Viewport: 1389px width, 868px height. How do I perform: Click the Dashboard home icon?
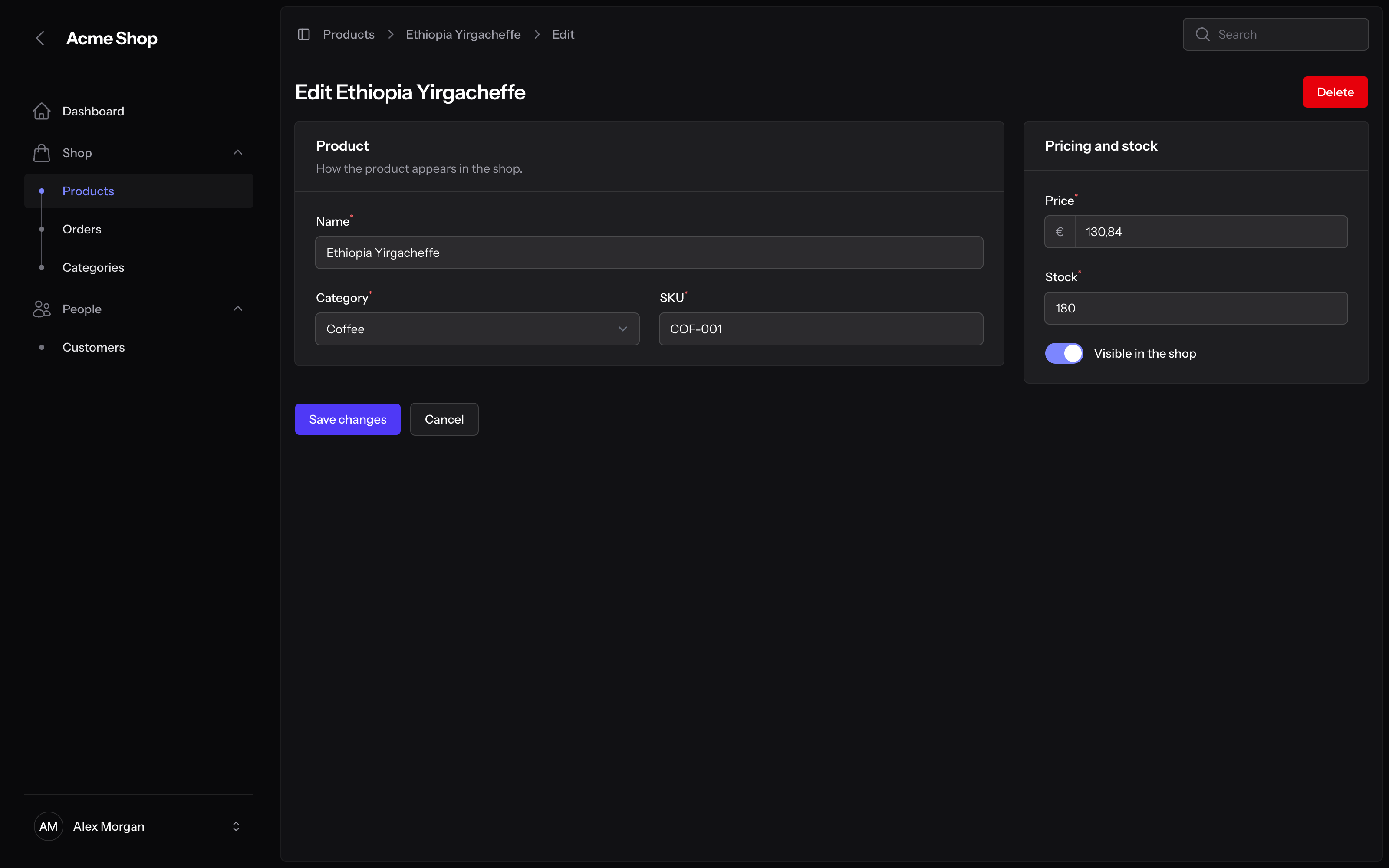[41, 112]
